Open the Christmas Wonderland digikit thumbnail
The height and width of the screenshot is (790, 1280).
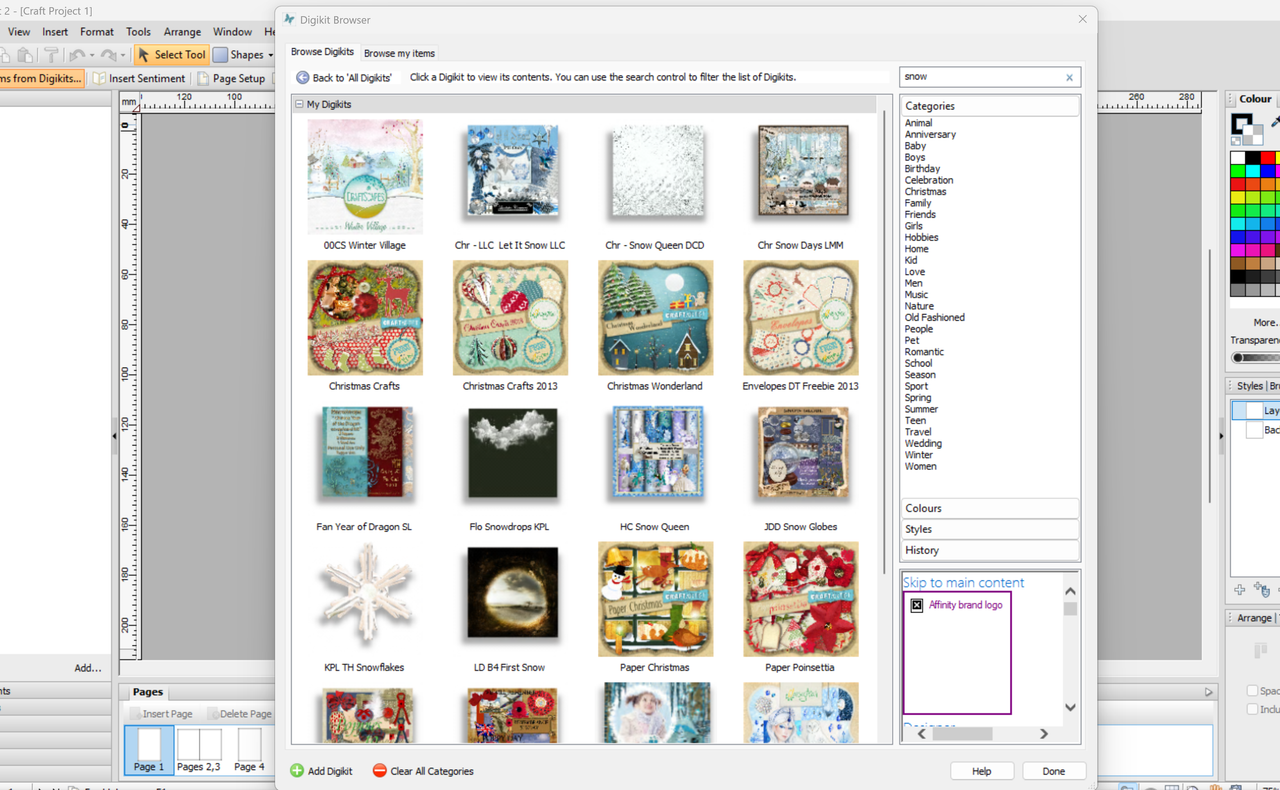click(x=655, y=318)
